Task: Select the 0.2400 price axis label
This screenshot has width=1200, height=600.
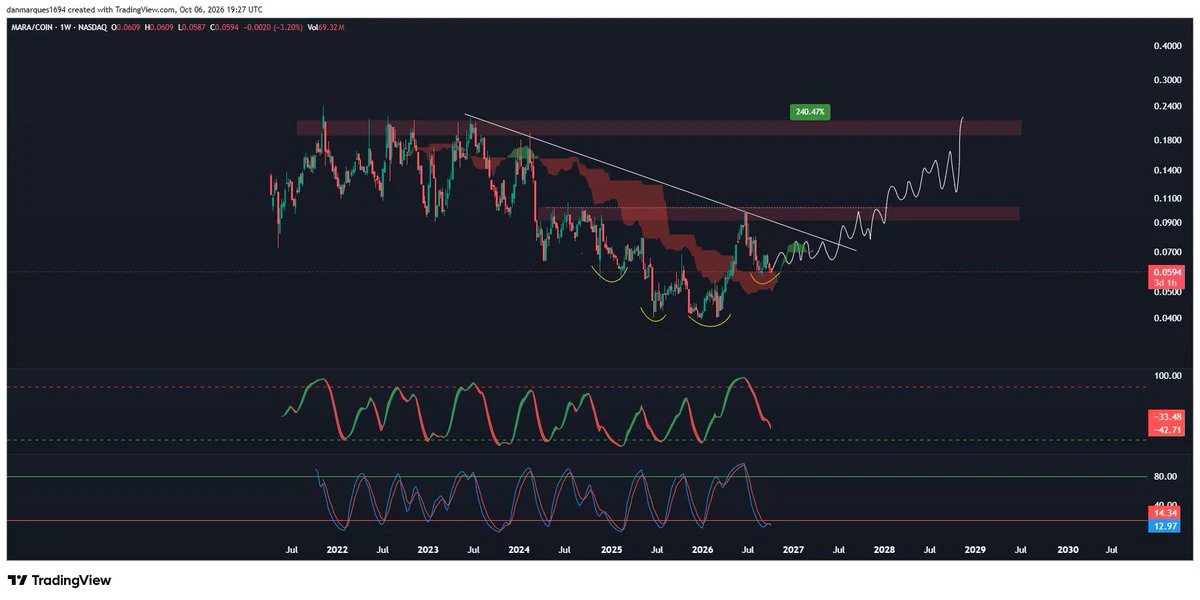Action: (x=1166, y=107)
